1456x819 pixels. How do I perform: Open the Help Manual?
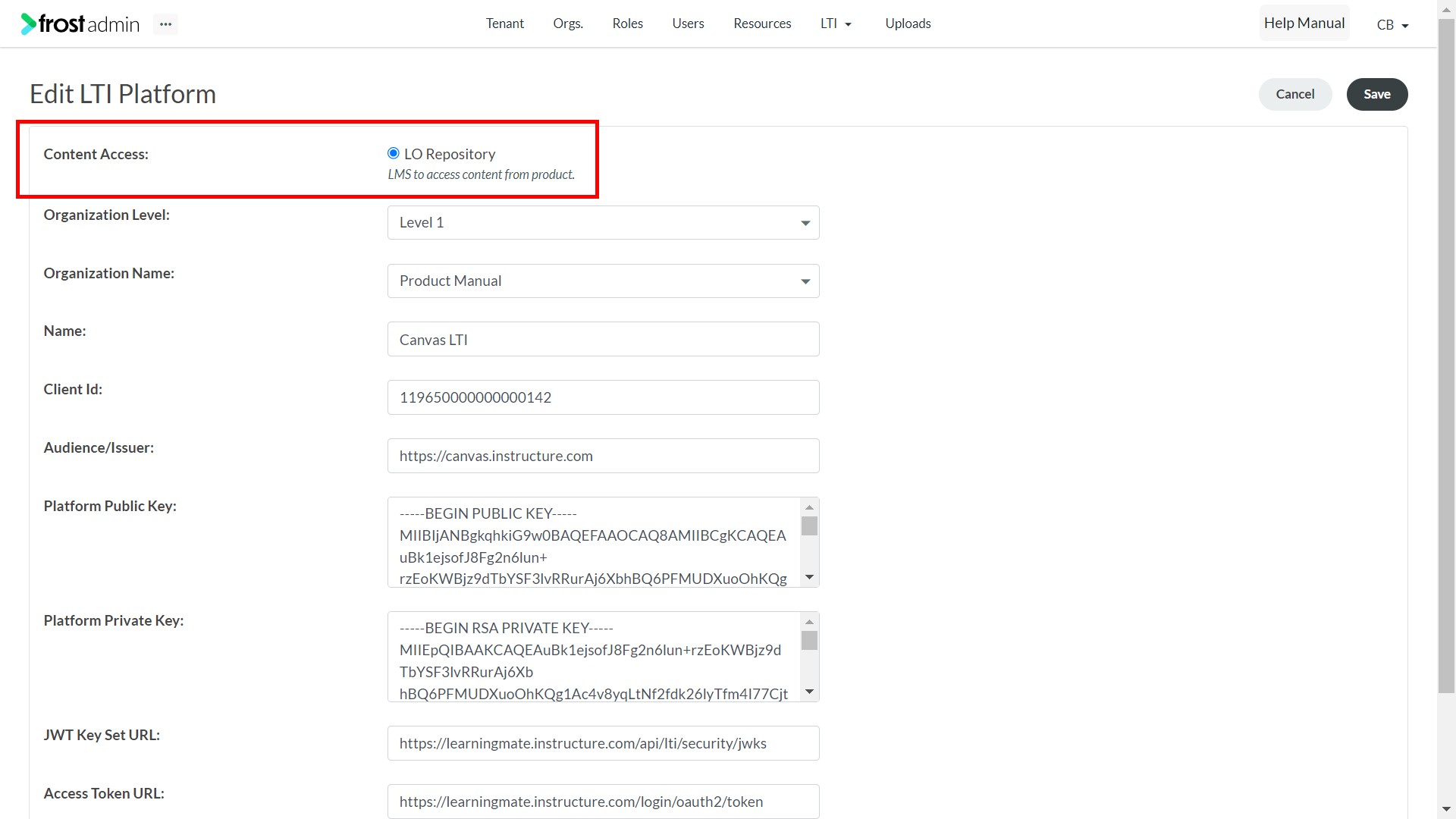(1304, 24)
